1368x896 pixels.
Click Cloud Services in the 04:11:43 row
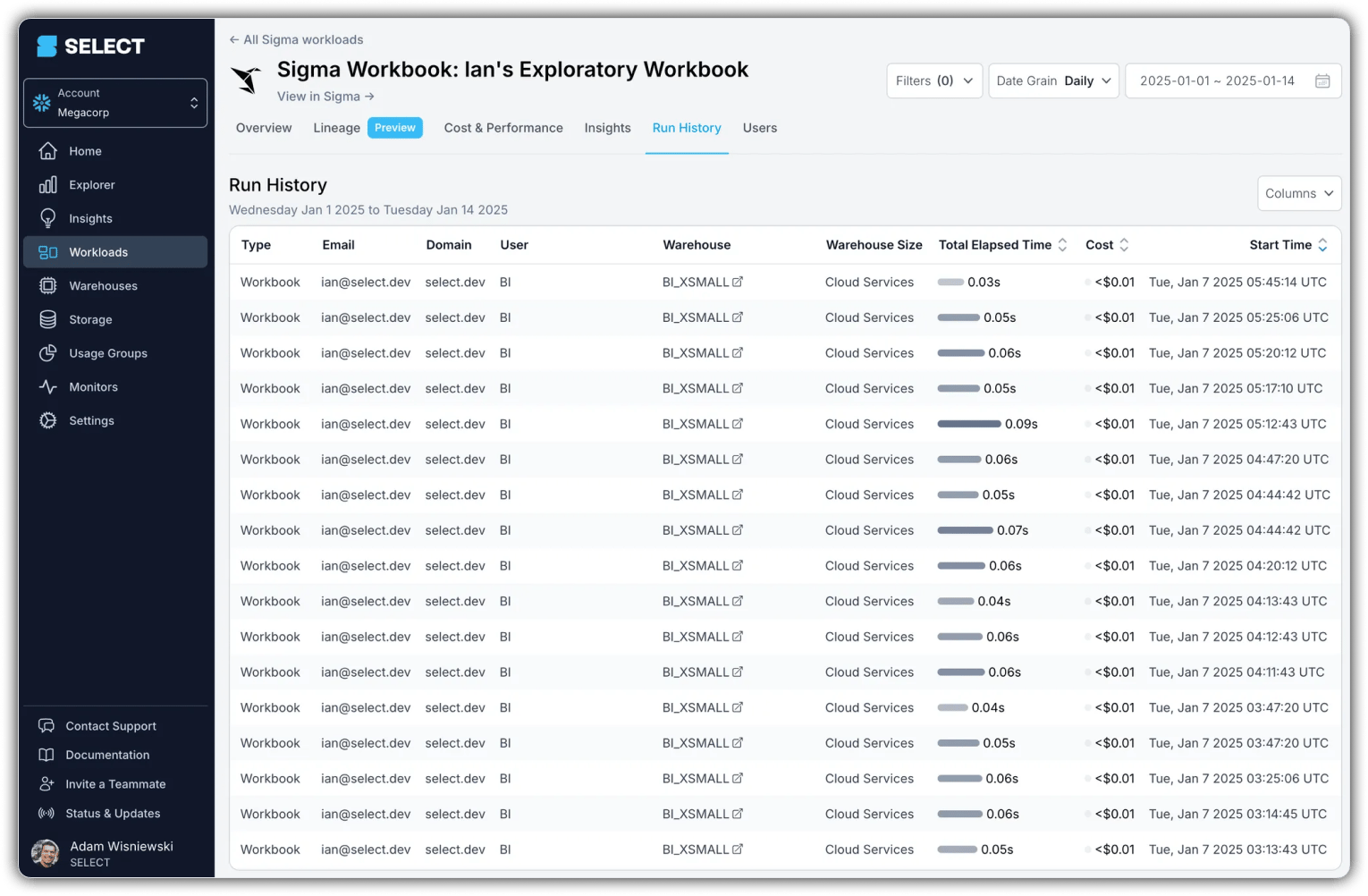869,672
